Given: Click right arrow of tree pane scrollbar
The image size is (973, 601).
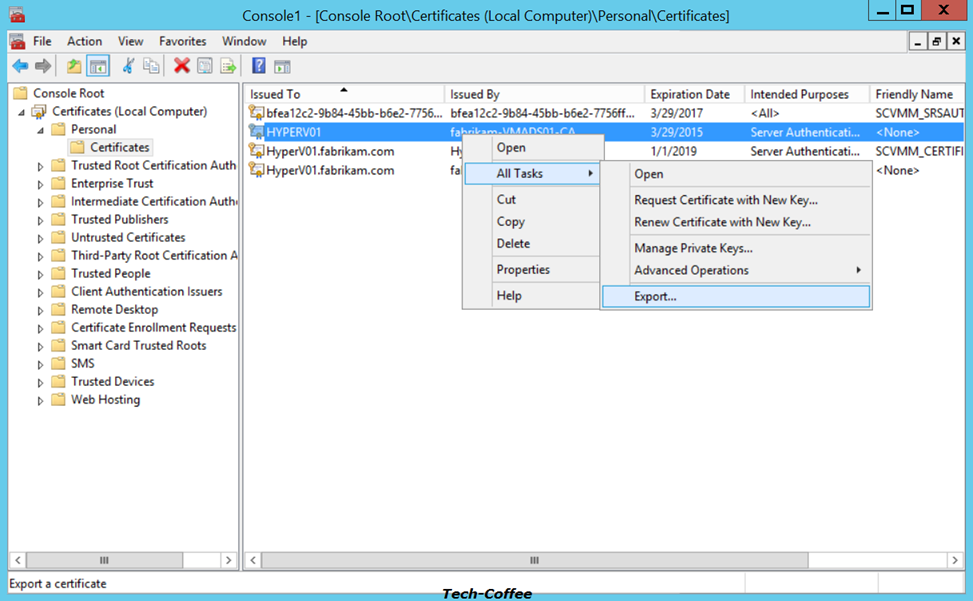Looking at the screenshot, I should (x=228, y=560).
